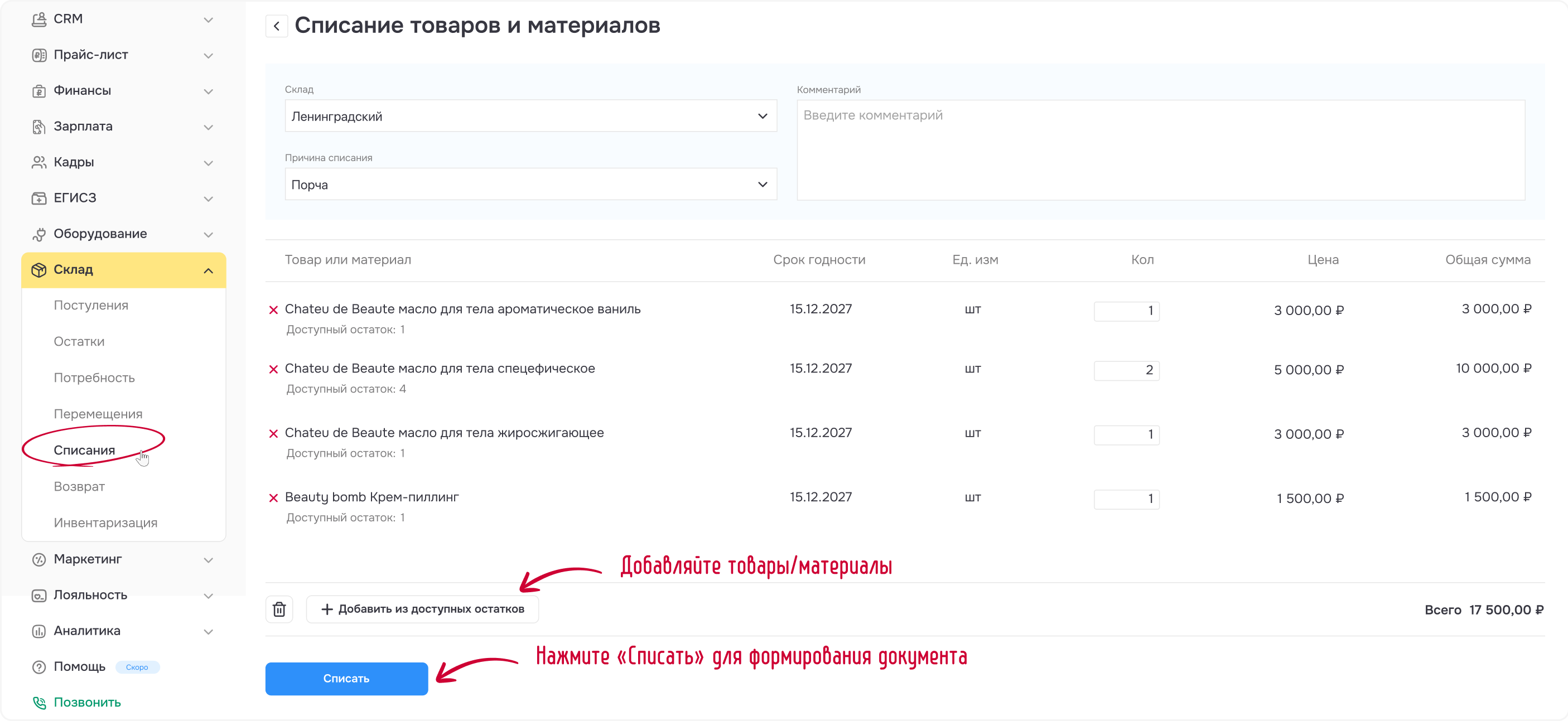This screenshot has height=721, width=1568.
Task: Expand the CRM menu chevron
Action: coord(208,20)
